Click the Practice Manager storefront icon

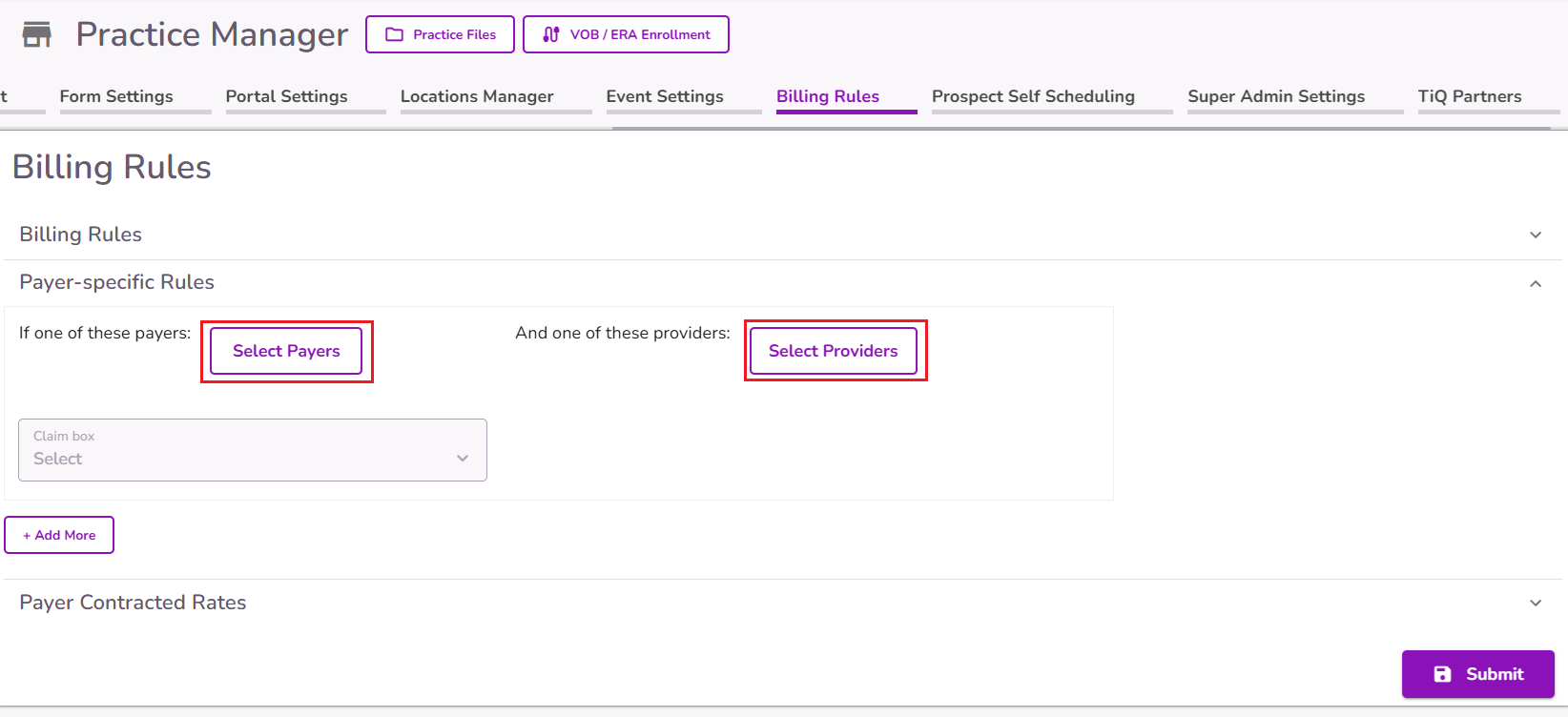(x=37, y=35)
